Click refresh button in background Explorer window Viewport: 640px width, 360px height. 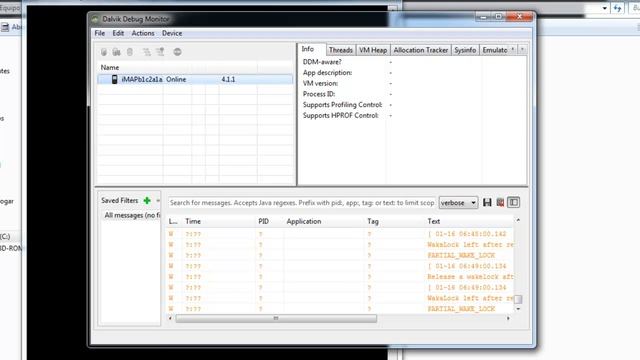pos(618,8)
